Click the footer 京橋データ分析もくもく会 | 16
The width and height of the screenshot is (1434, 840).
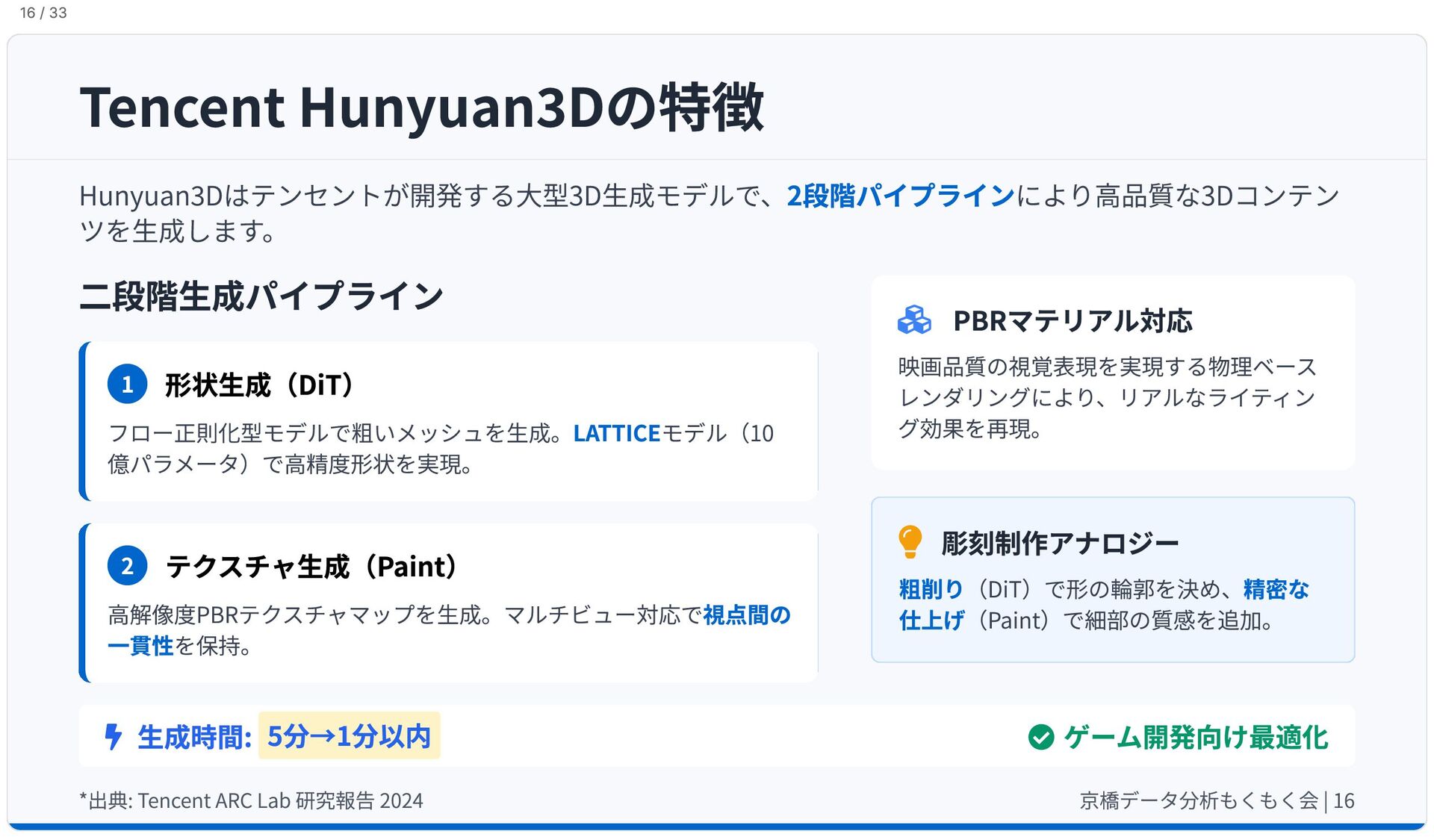tap(1217, 800)
